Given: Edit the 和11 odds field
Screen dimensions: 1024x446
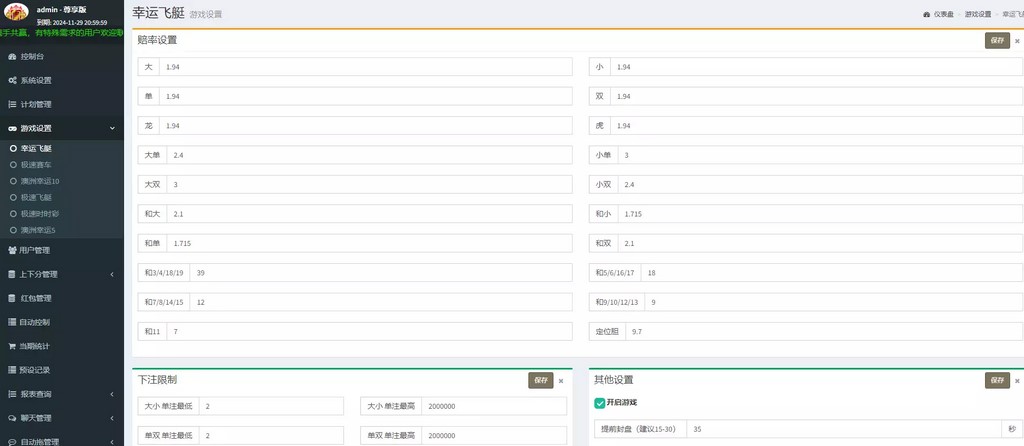Looking at the screenshot, I should [x=370, y=332].
